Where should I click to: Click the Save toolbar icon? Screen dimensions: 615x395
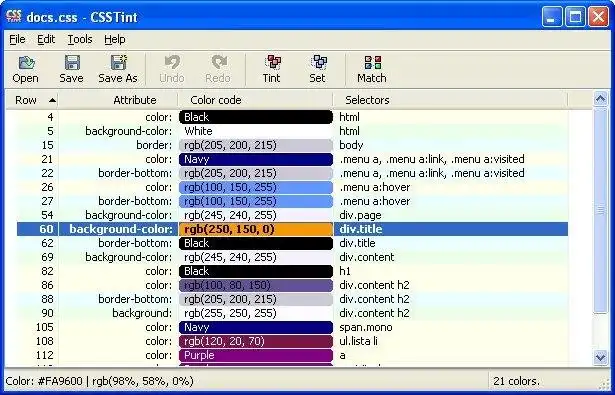(71, 69)
